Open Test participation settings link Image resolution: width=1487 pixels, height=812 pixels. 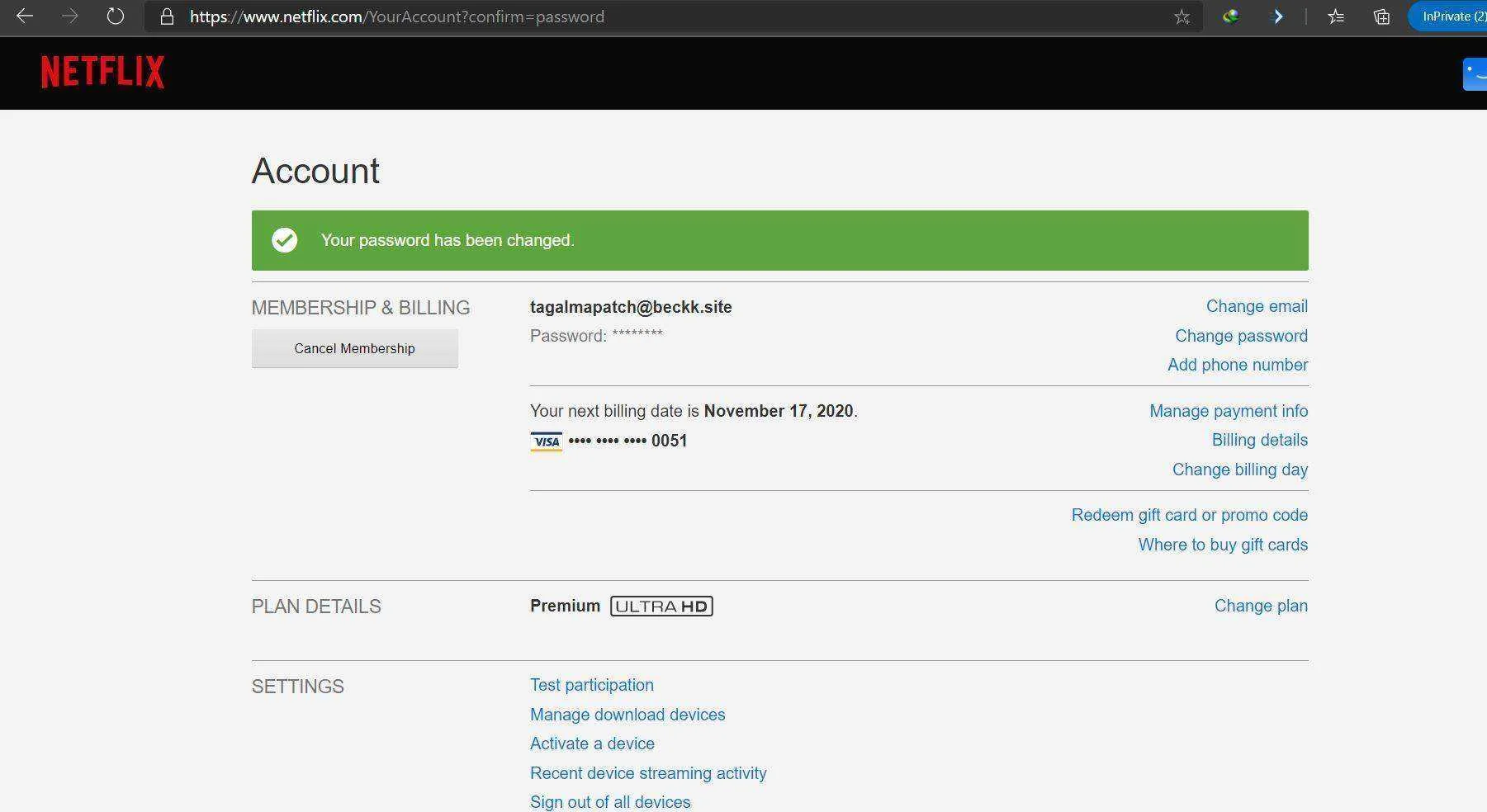pyautogui.click(x=592, y=685)
